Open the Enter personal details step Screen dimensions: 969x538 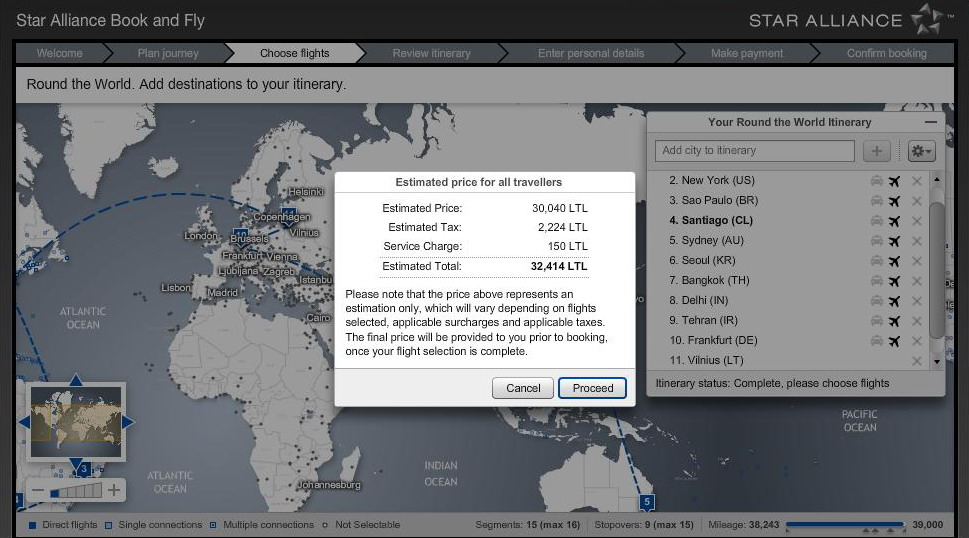click(x=591, y=53)
